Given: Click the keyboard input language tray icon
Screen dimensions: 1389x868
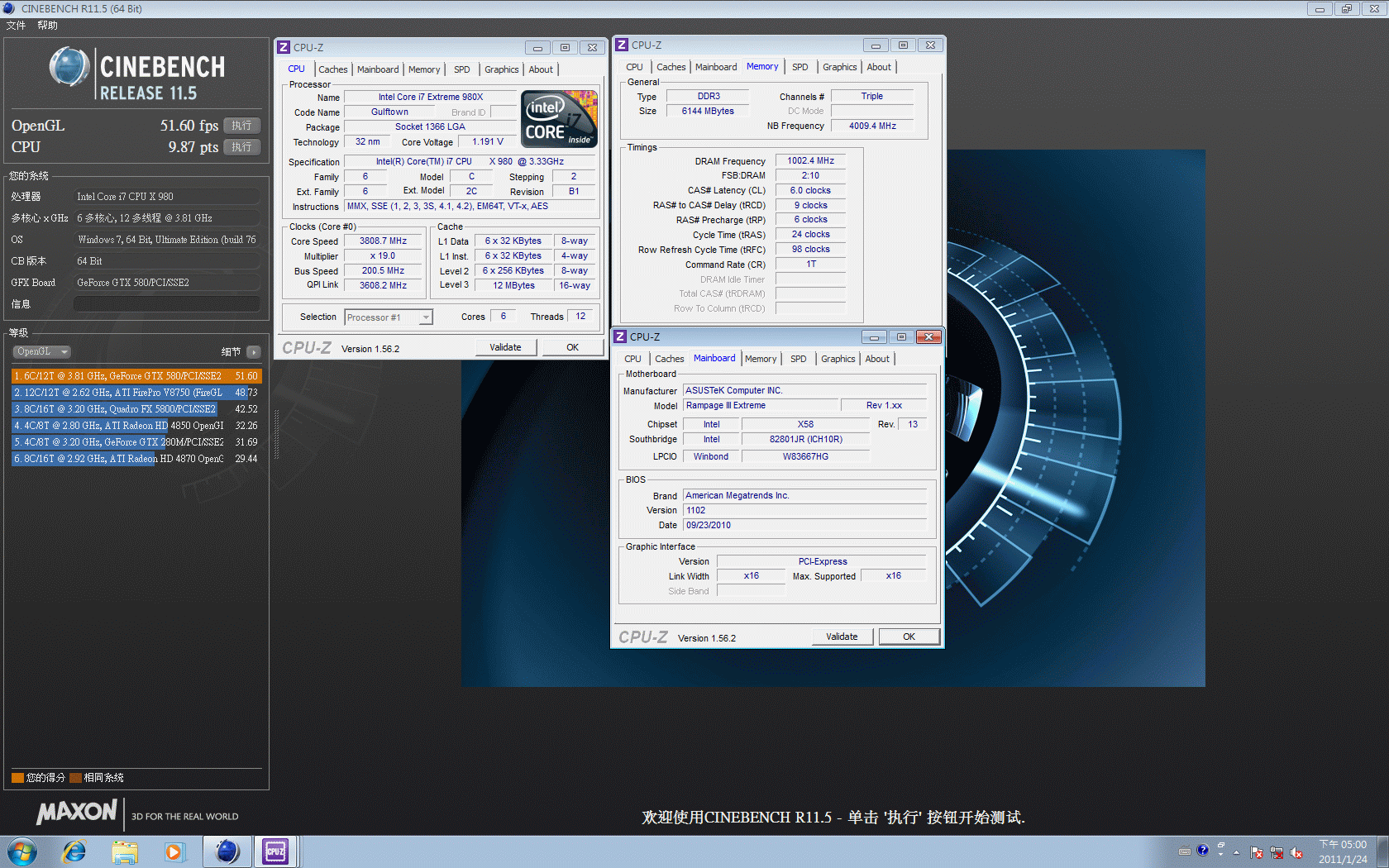Looking at the screenshot, I should pos(1184,851).
